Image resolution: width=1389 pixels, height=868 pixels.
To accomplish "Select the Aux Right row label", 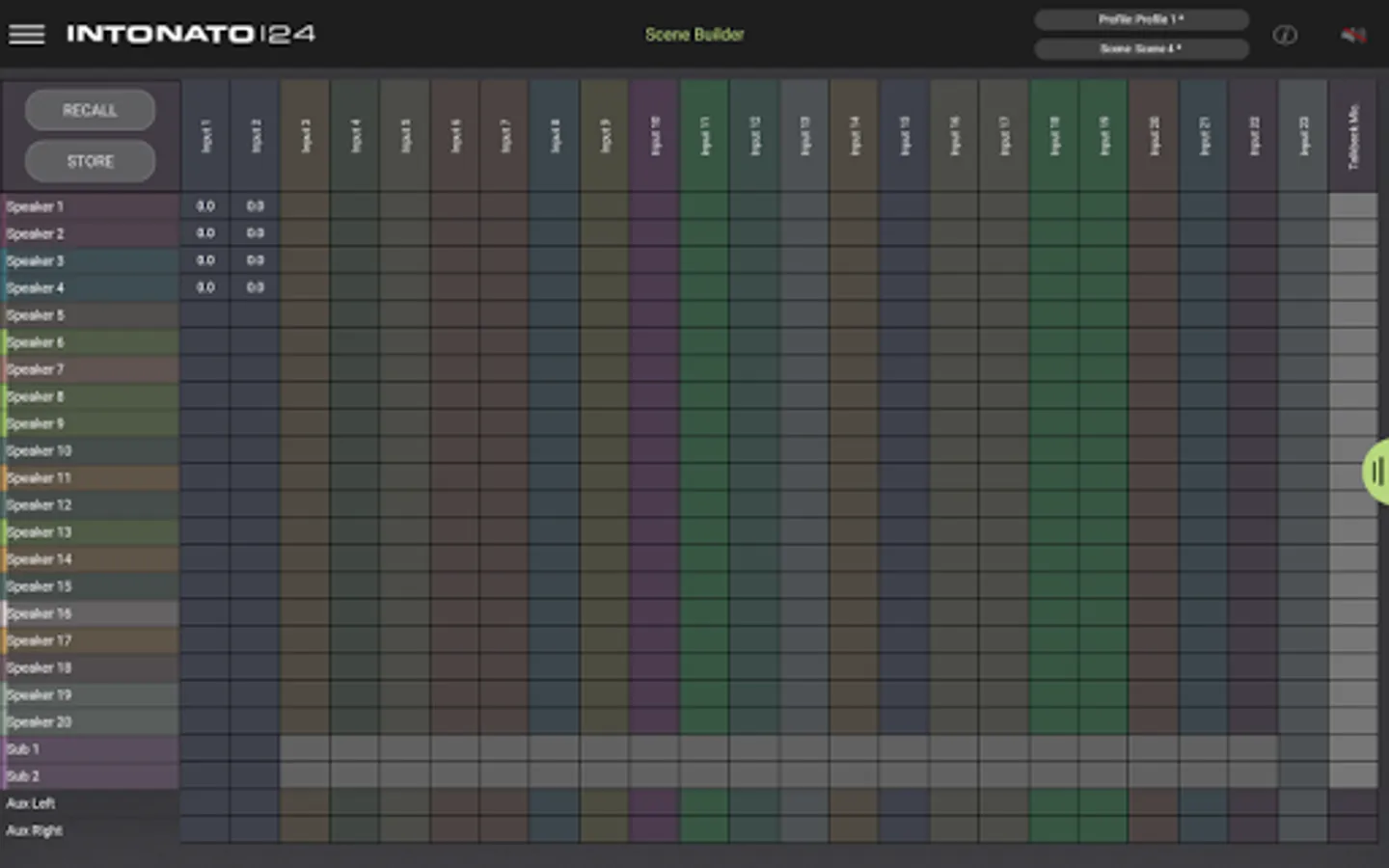I will click(x=91, y=830).
